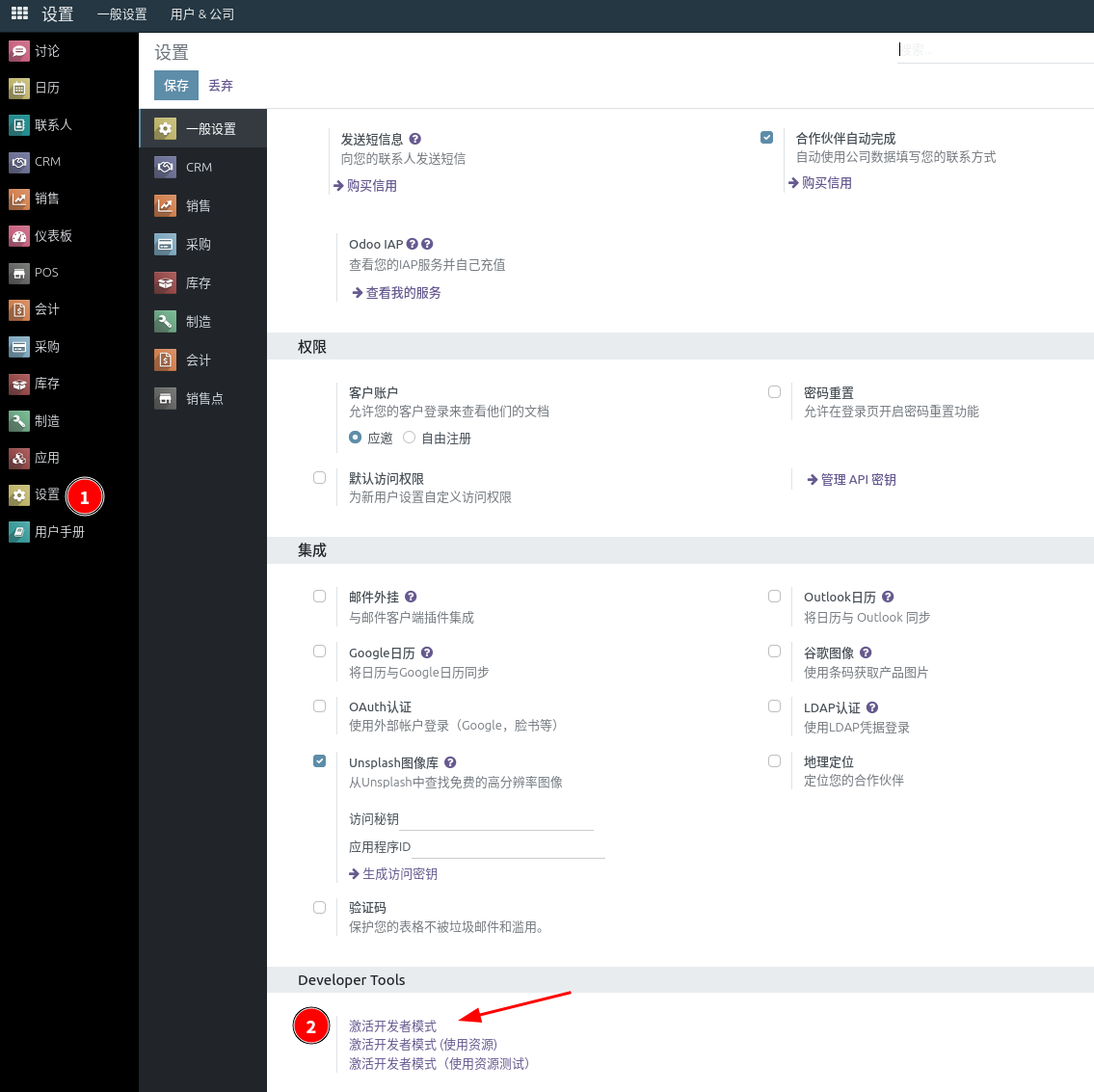Disable the Unsplash图像库 checkbox
1094x1092 pixels.
(x=320, y=760)
